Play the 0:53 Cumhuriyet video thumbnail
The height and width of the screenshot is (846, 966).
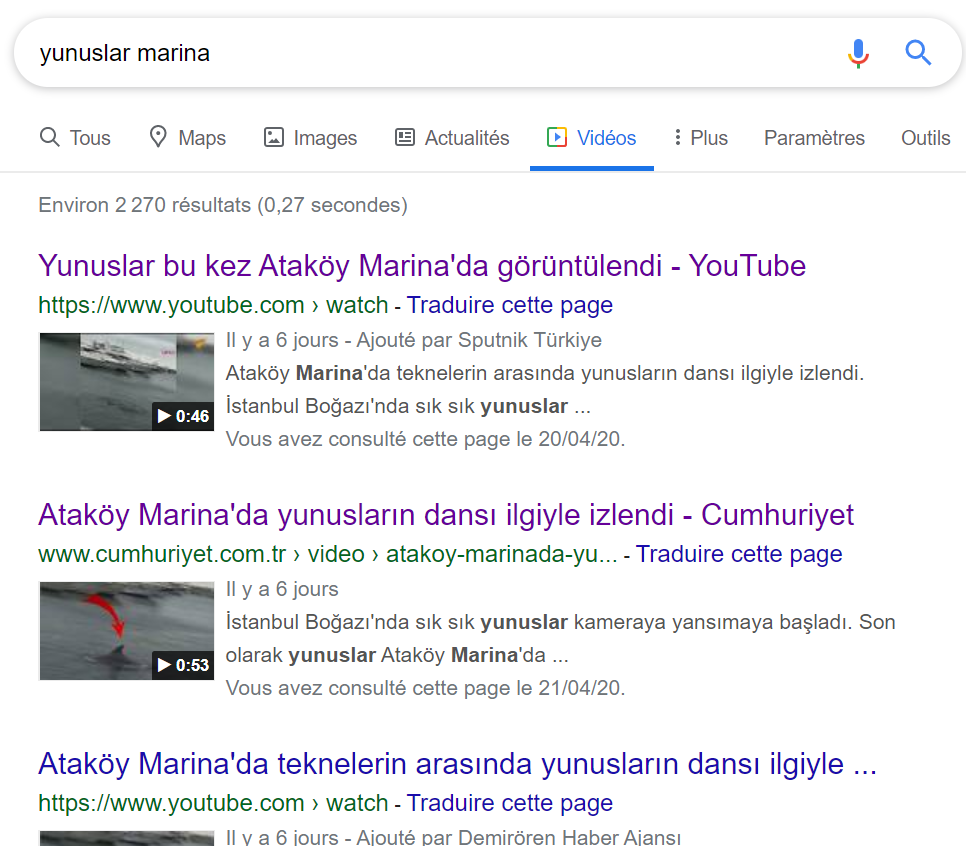126,631
